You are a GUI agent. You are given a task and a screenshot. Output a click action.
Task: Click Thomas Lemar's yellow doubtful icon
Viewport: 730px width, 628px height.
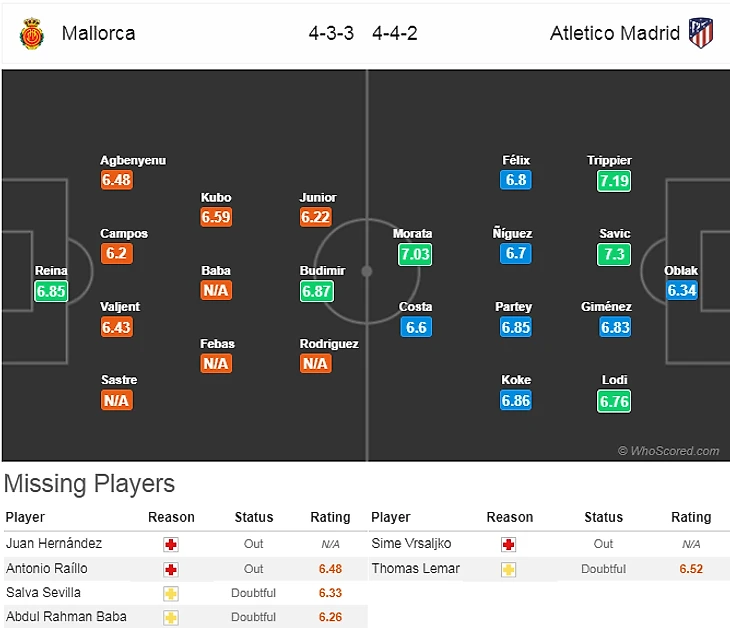point(509,568)
